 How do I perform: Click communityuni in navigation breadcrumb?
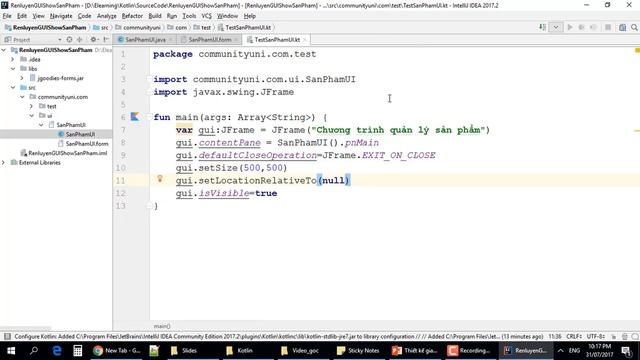142,27
